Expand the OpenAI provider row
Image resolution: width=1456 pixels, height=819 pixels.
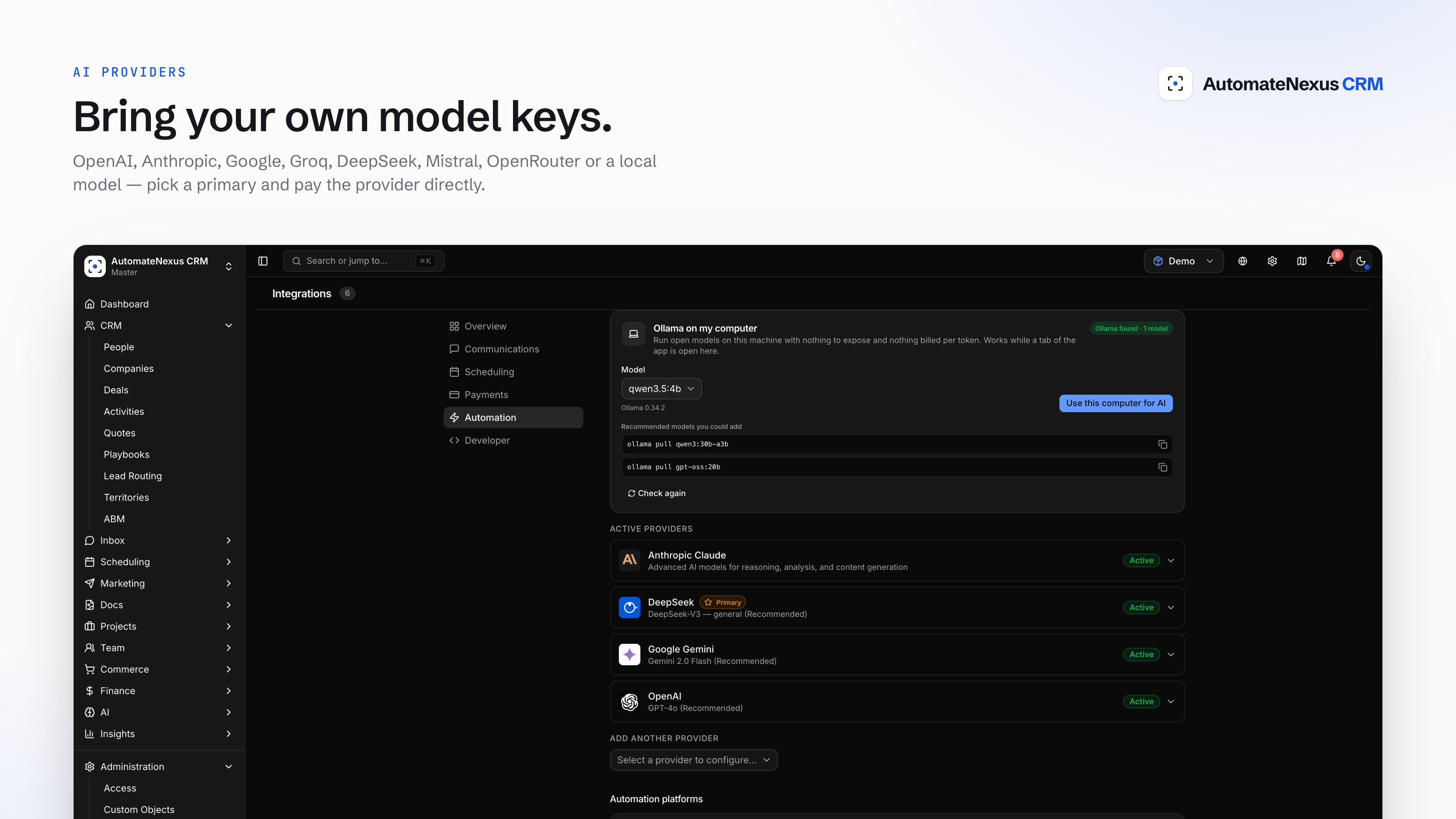pyautogui.click(x=1171, y=701)
